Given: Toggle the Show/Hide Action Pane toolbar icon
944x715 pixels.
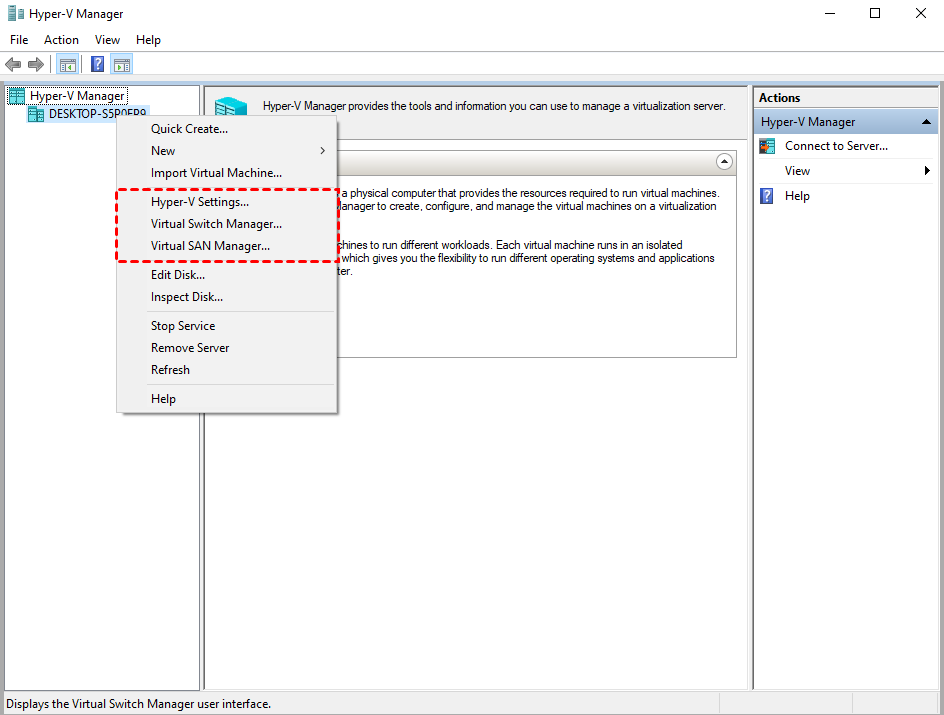Looking at the screenshot, I should click(122, 64).
